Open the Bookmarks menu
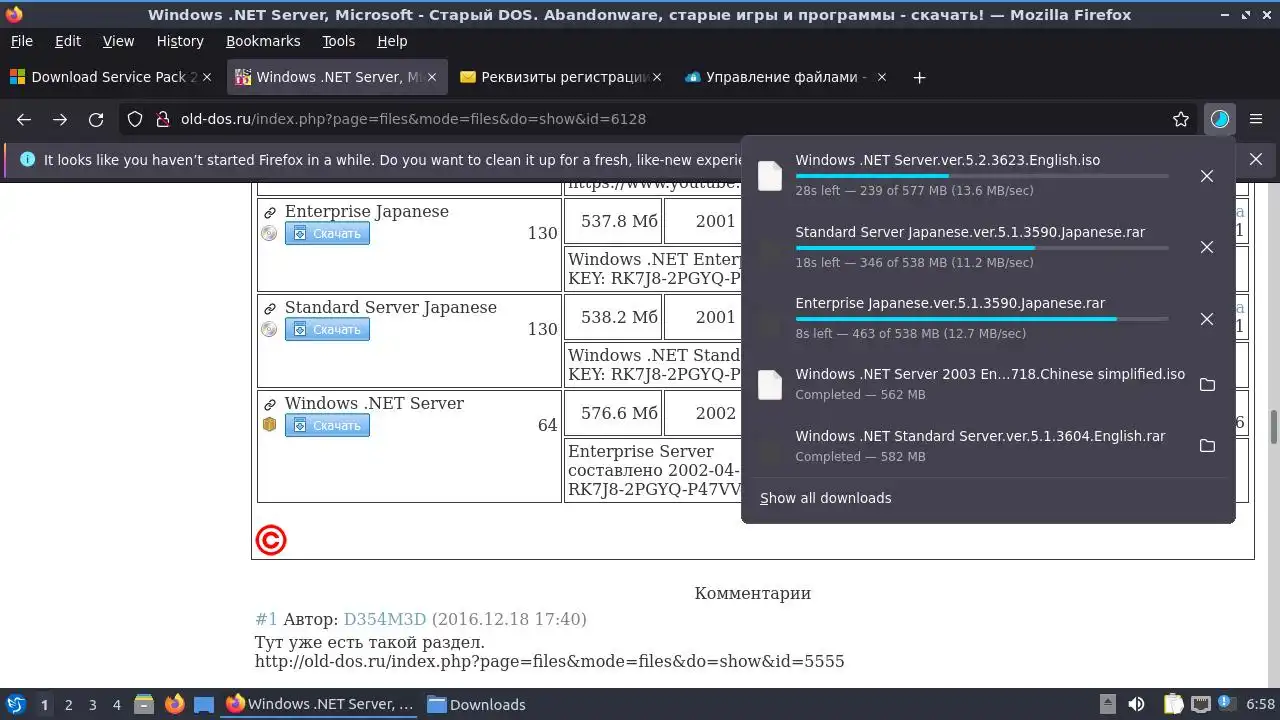 point(263,41)
